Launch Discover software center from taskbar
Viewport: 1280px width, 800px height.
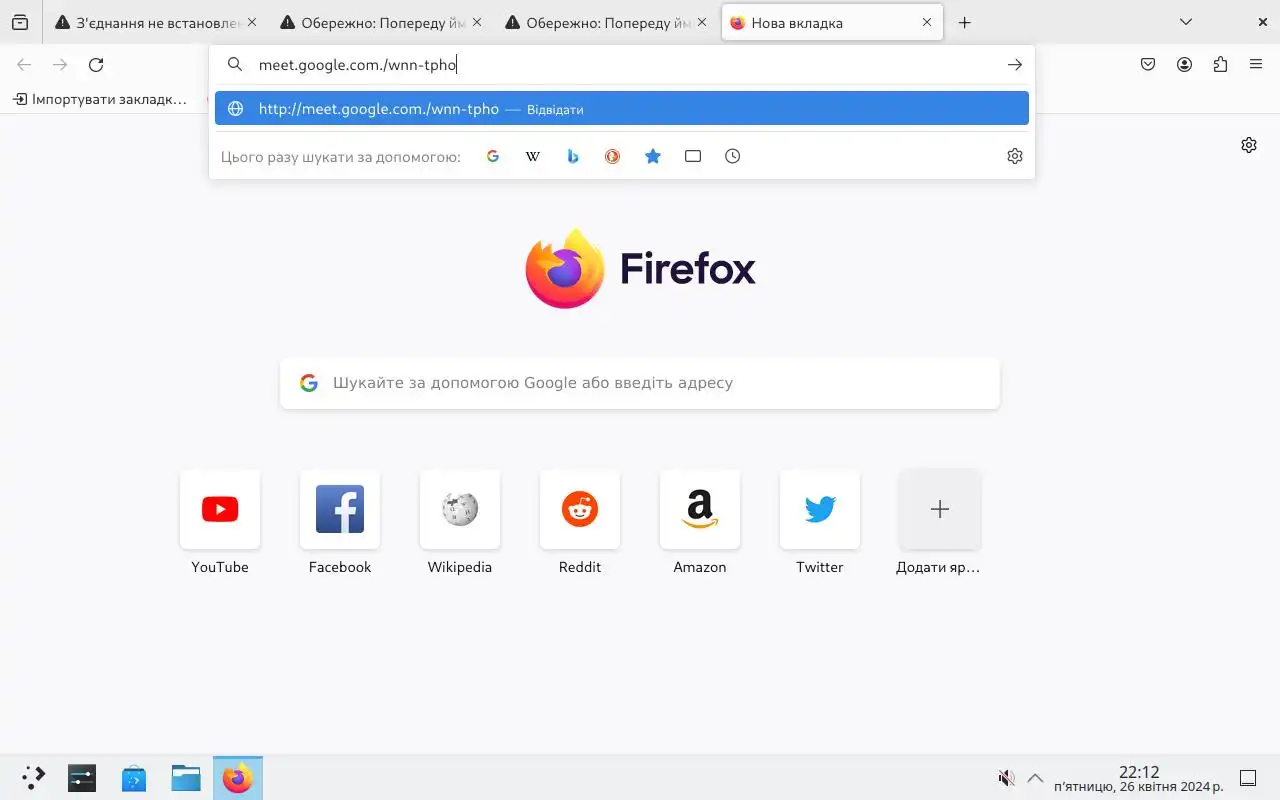pos(134,777)
